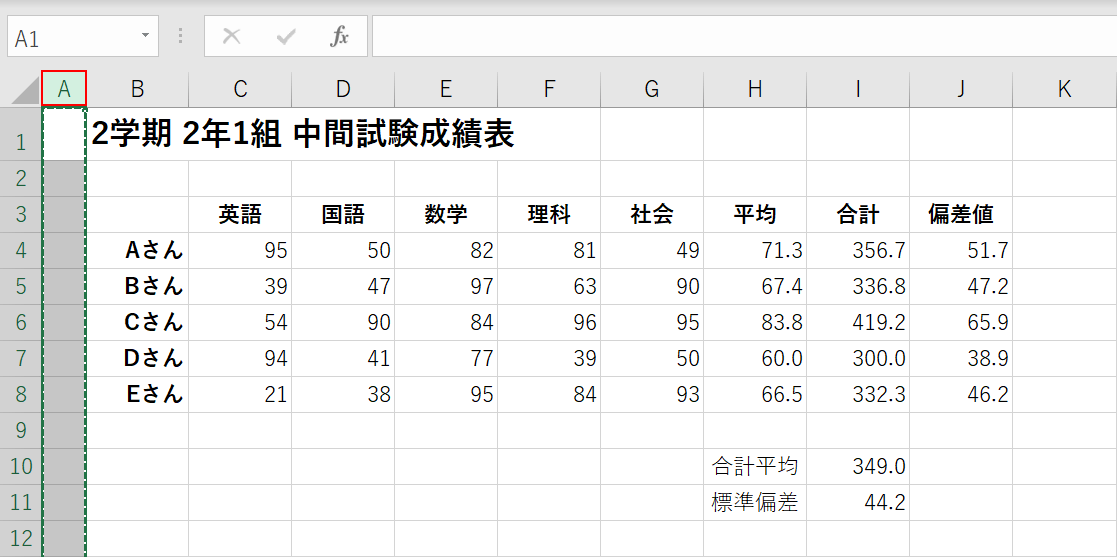Click the title cell 2学期 2年1組 中間試験成績表
1117x557 pixels.
302,135
